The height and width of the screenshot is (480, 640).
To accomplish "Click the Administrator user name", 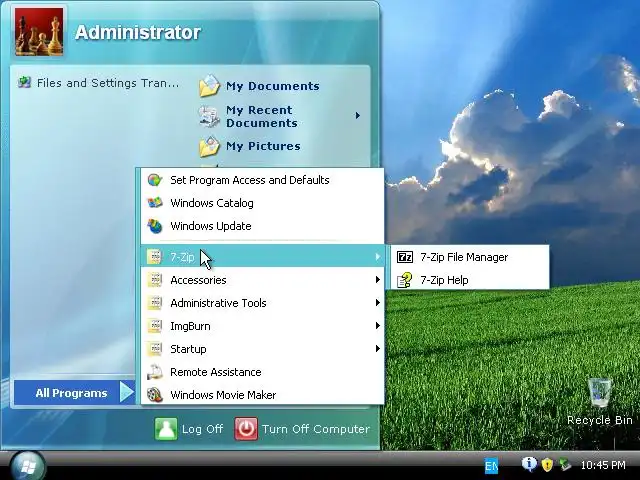I will (x=138, y=32).
